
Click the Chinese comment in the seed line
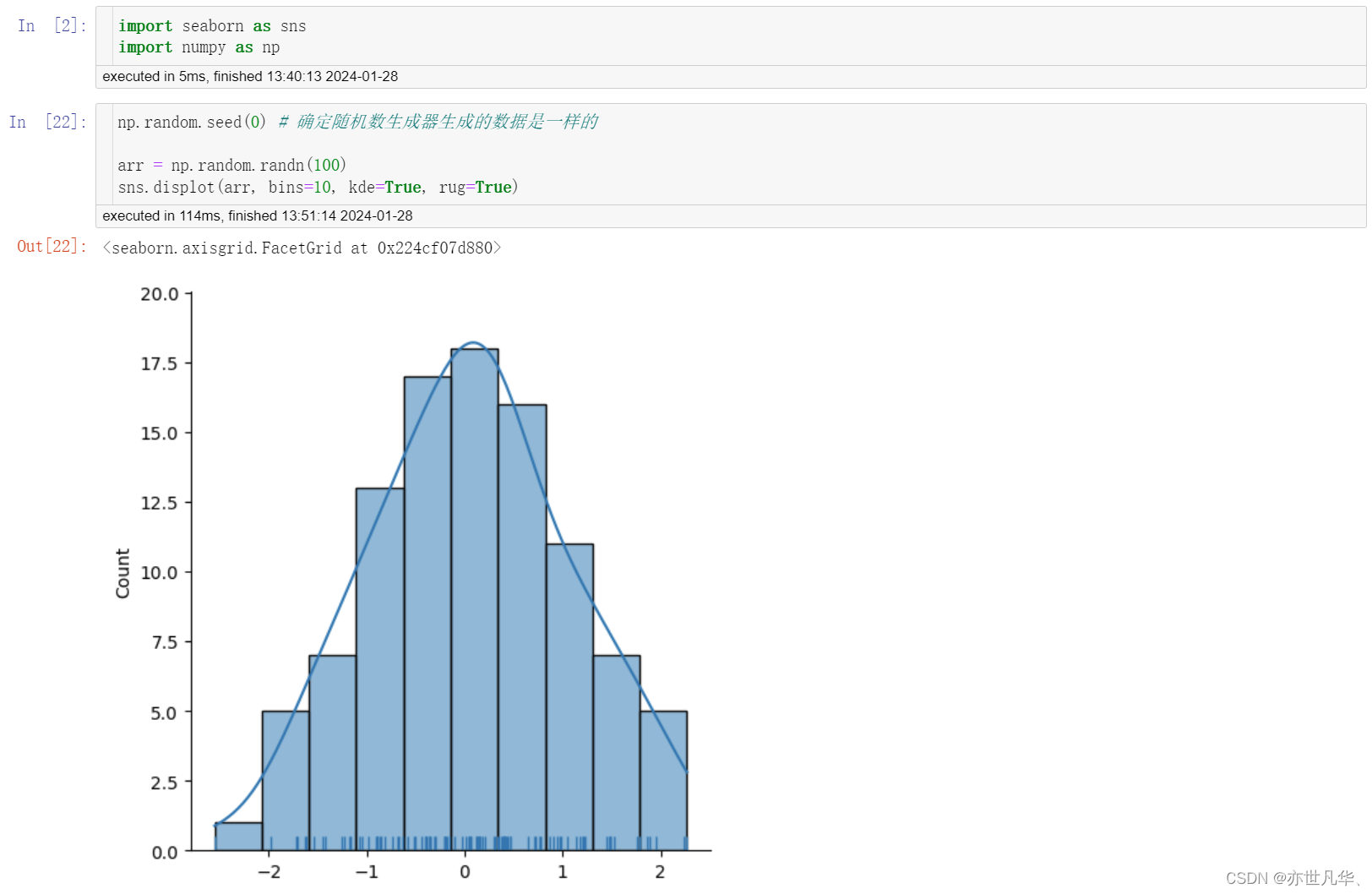point(439,122)
